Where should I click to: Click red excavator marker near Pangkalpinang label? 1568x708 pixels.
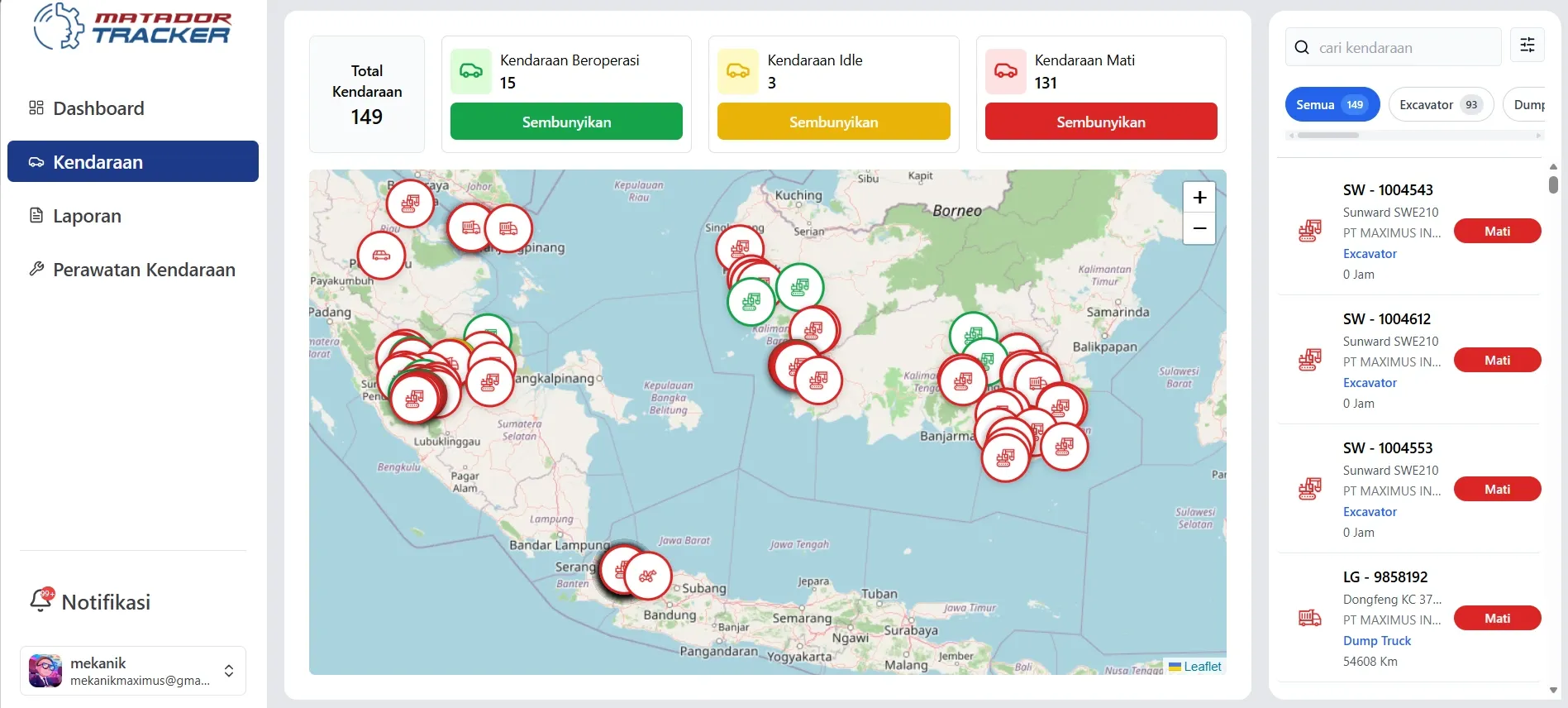490,382
